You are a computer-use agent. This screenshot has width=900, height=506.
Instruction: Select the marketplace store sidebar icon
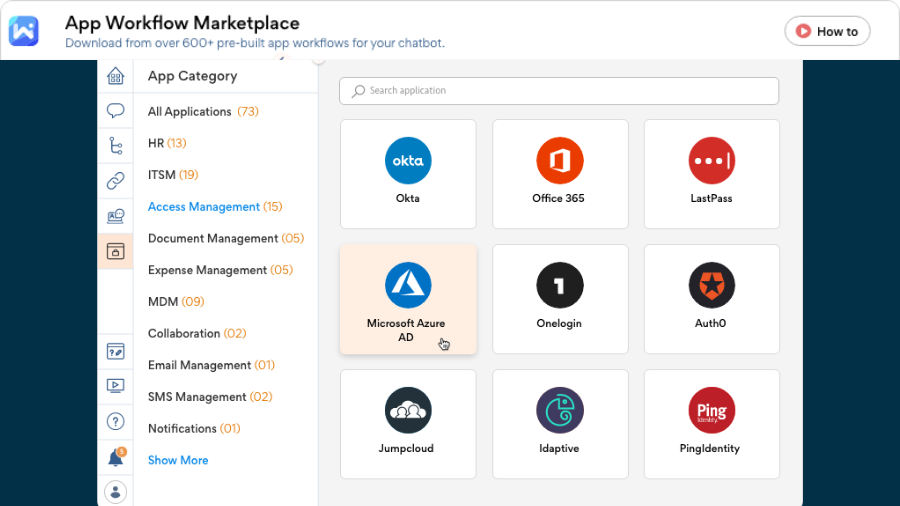click(x=115, y=251)
